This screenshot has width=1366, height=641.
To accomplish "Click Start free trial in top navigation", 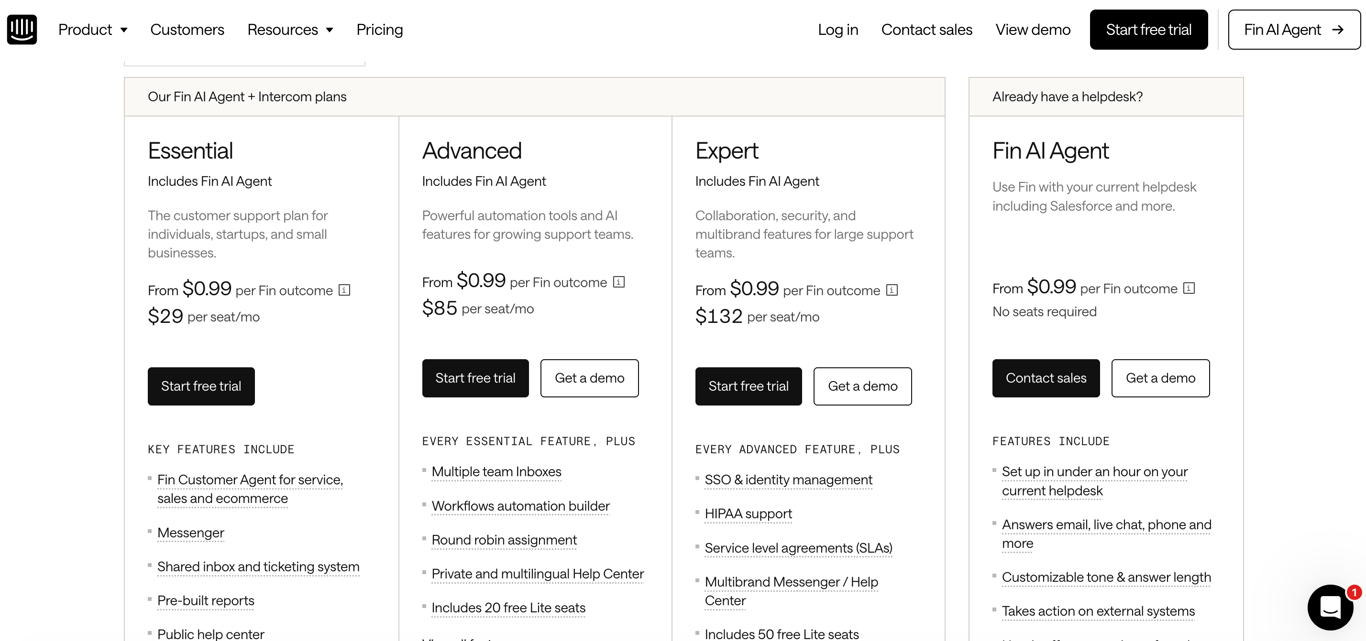I will (x=1149, y=29).
